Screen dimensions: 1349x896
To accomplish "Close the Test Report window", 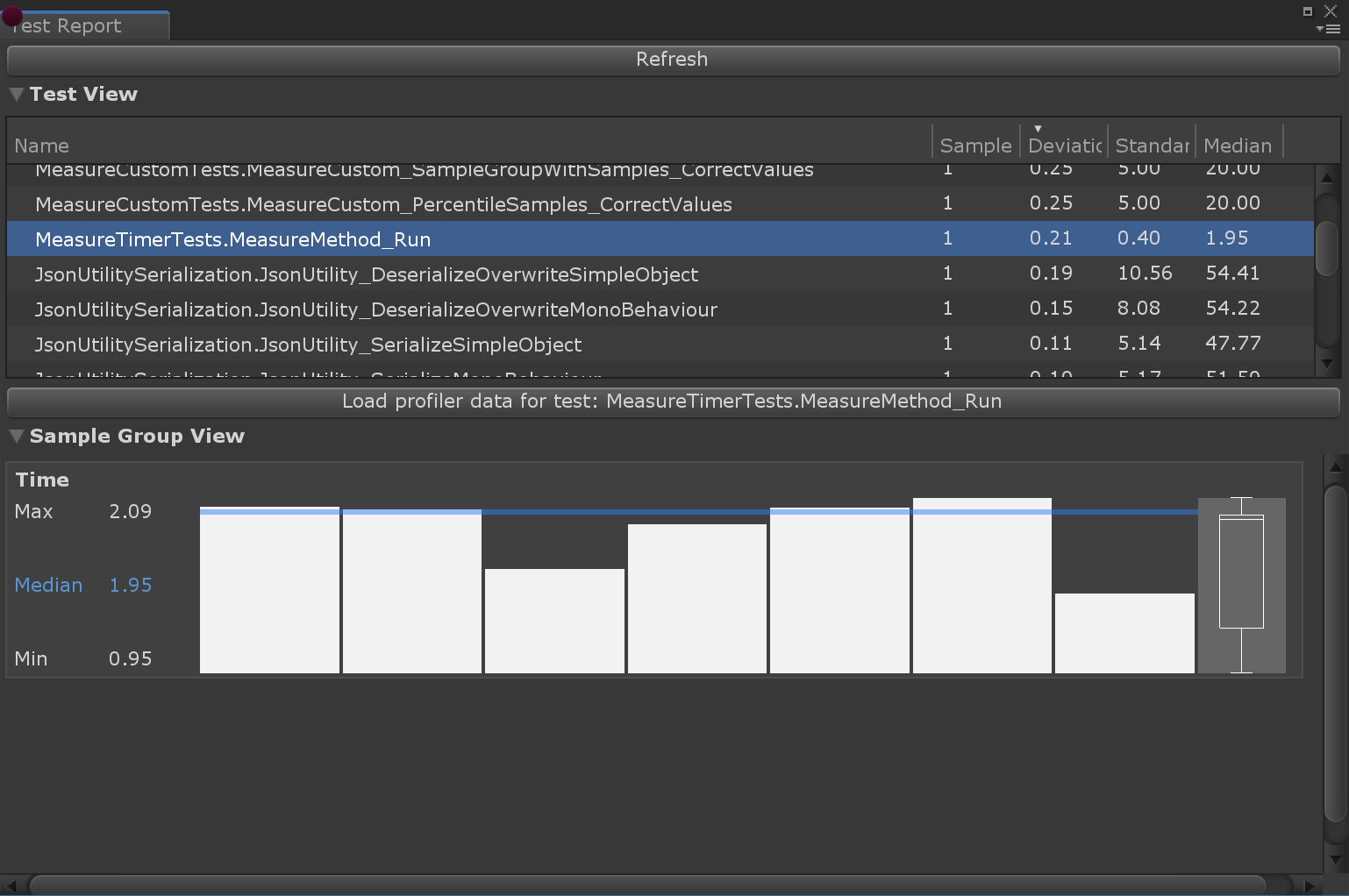I will click(1331, 11).
